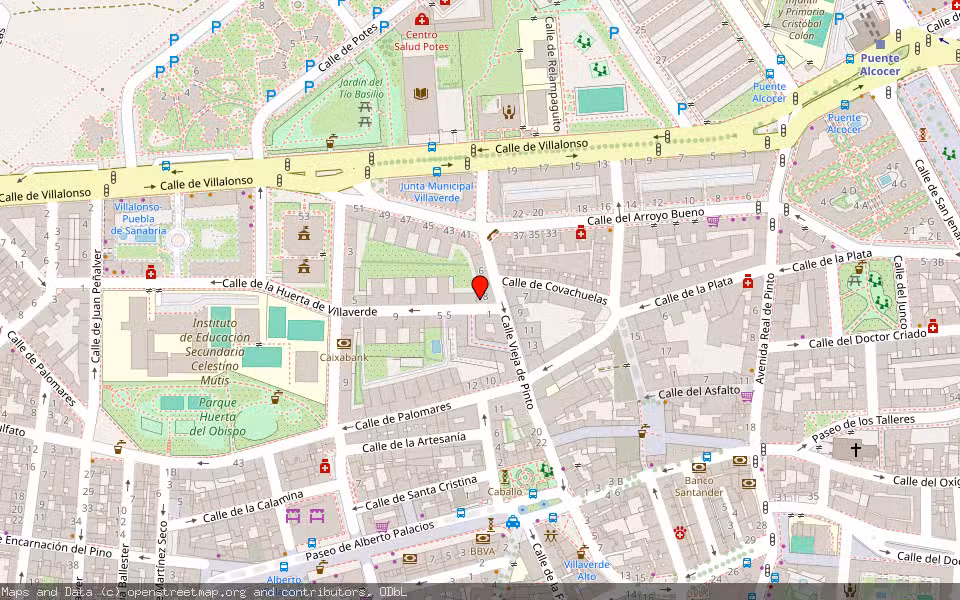Image resolution: width=960 pixels, height=600 pixels.
Task: Click the Instituto de Educación Secundaria Celestino Mutis label
Action: coord(214,351)
